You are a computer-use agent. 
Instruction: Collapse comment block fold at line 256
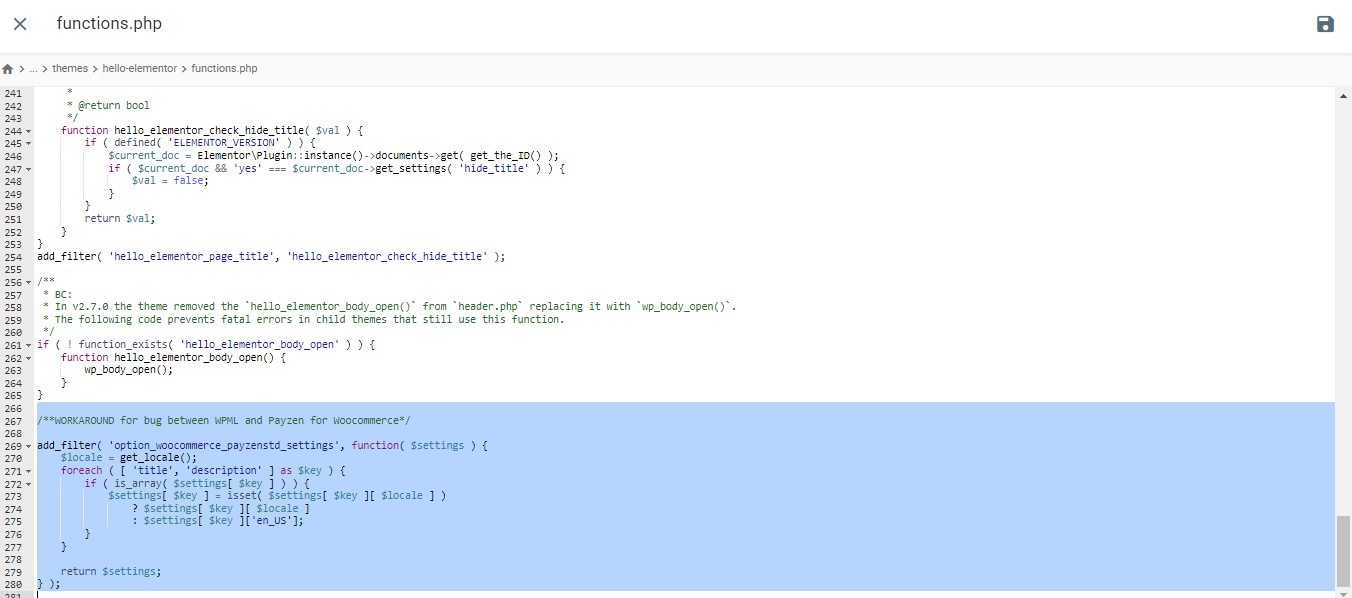pyautogui.click(x=29, y=282)
